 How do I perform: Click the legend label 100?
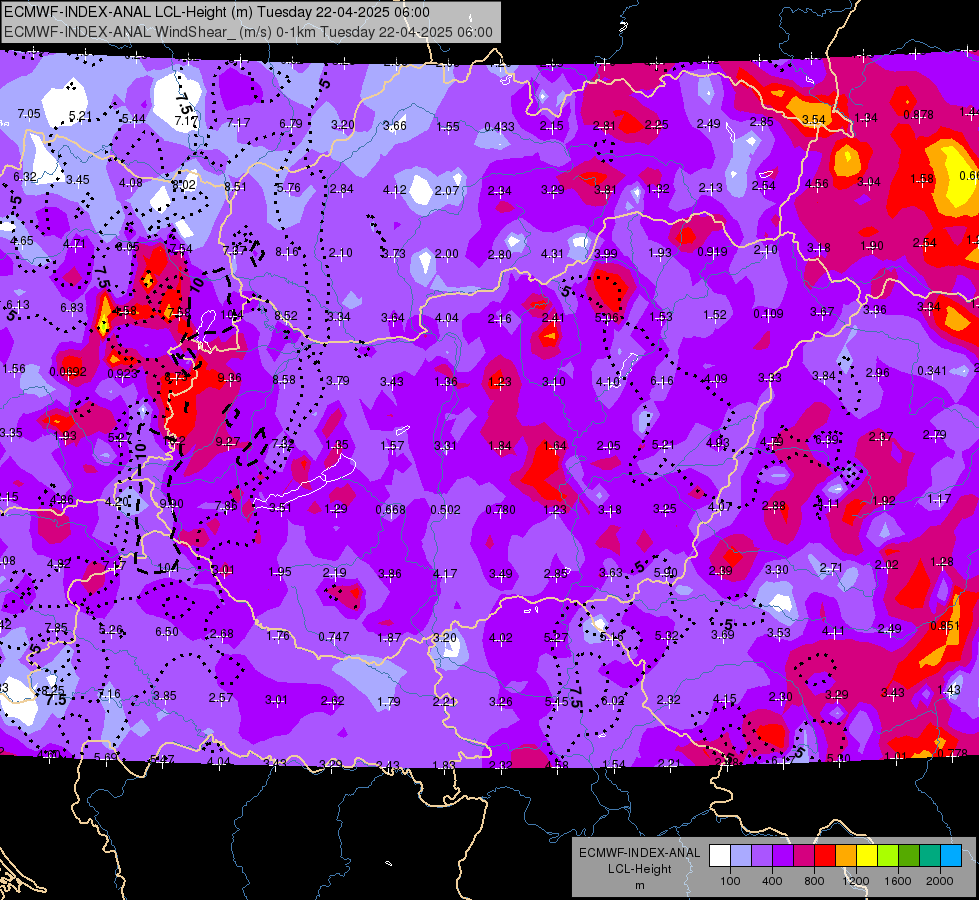[x=730, y=881]
